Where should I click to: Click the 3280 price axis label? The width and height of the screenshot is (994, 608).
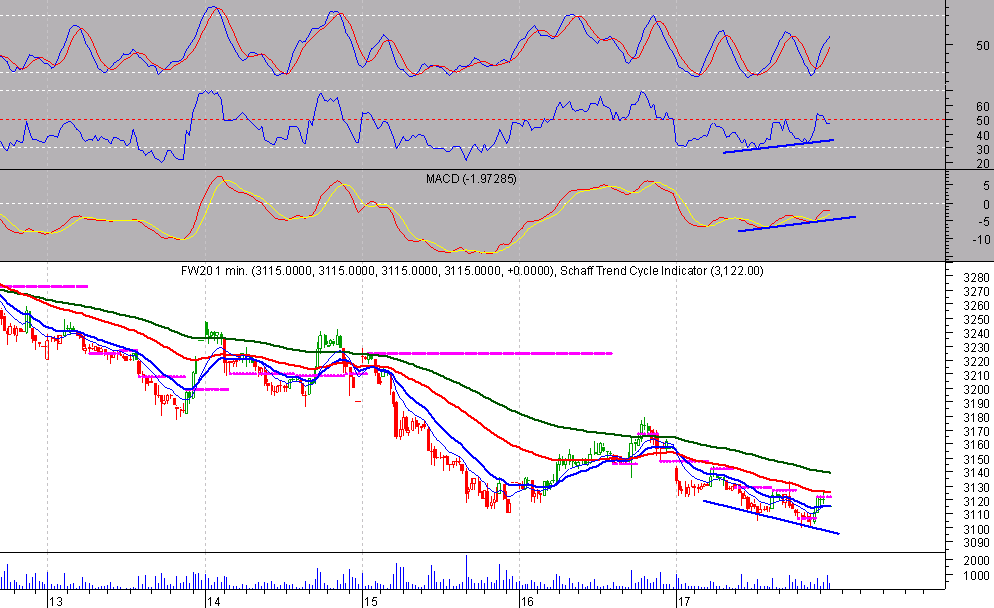point(968,277)
